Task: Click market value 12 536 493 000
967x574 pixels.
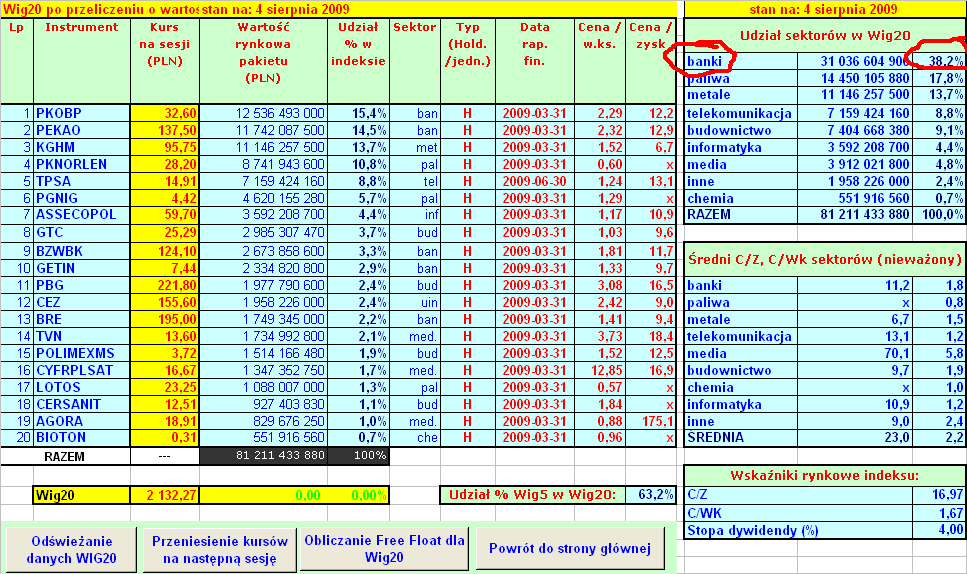Action: click(x=263, y=113)
